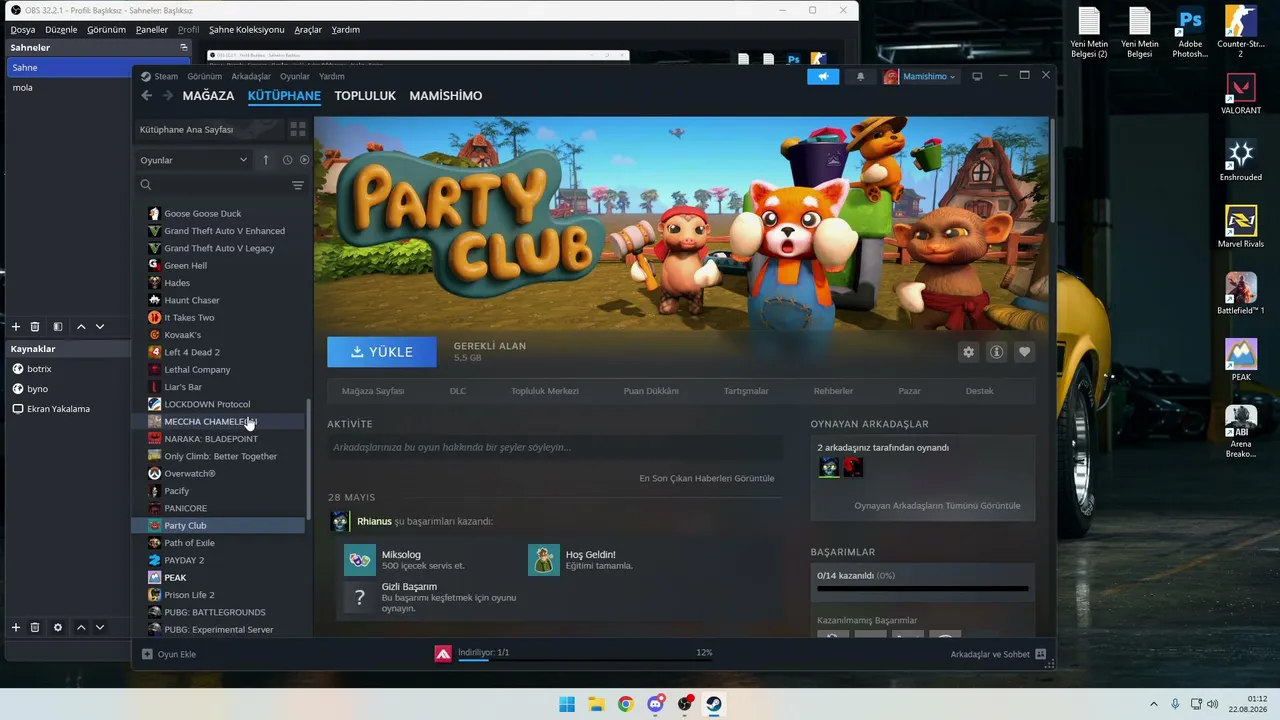Switch Steam to Big Picture mode icon
1280x720 pixels.
tap(977, 76)
